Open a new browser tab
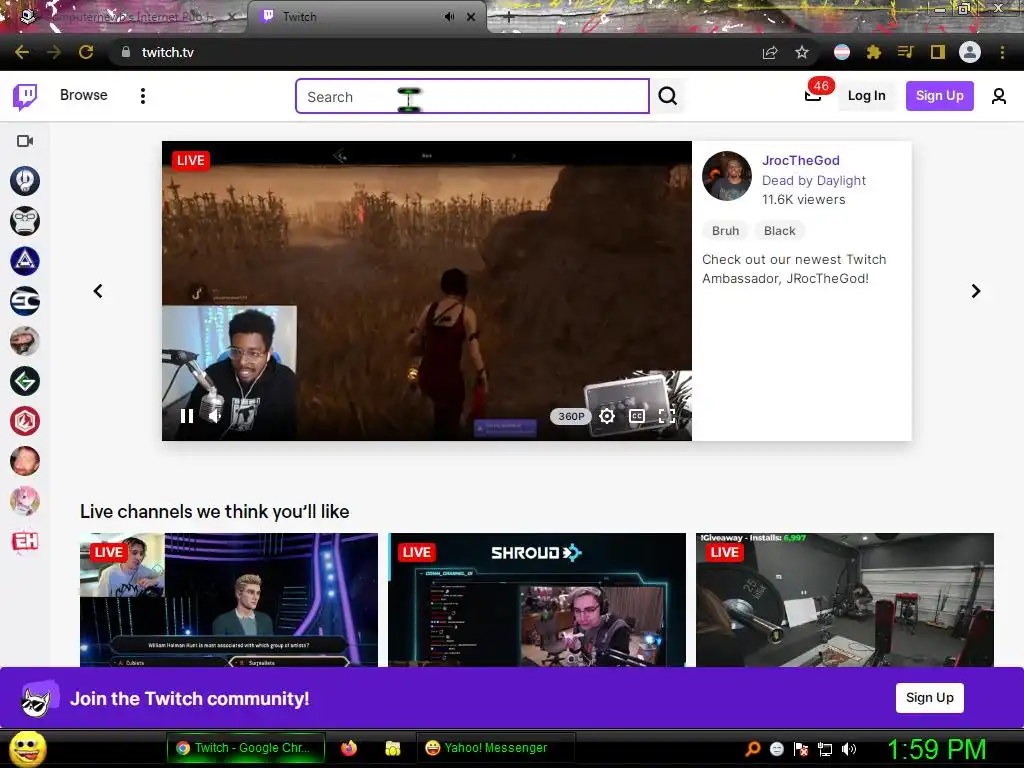Viewport: 1024px width, 768px height. click(509, 17)
